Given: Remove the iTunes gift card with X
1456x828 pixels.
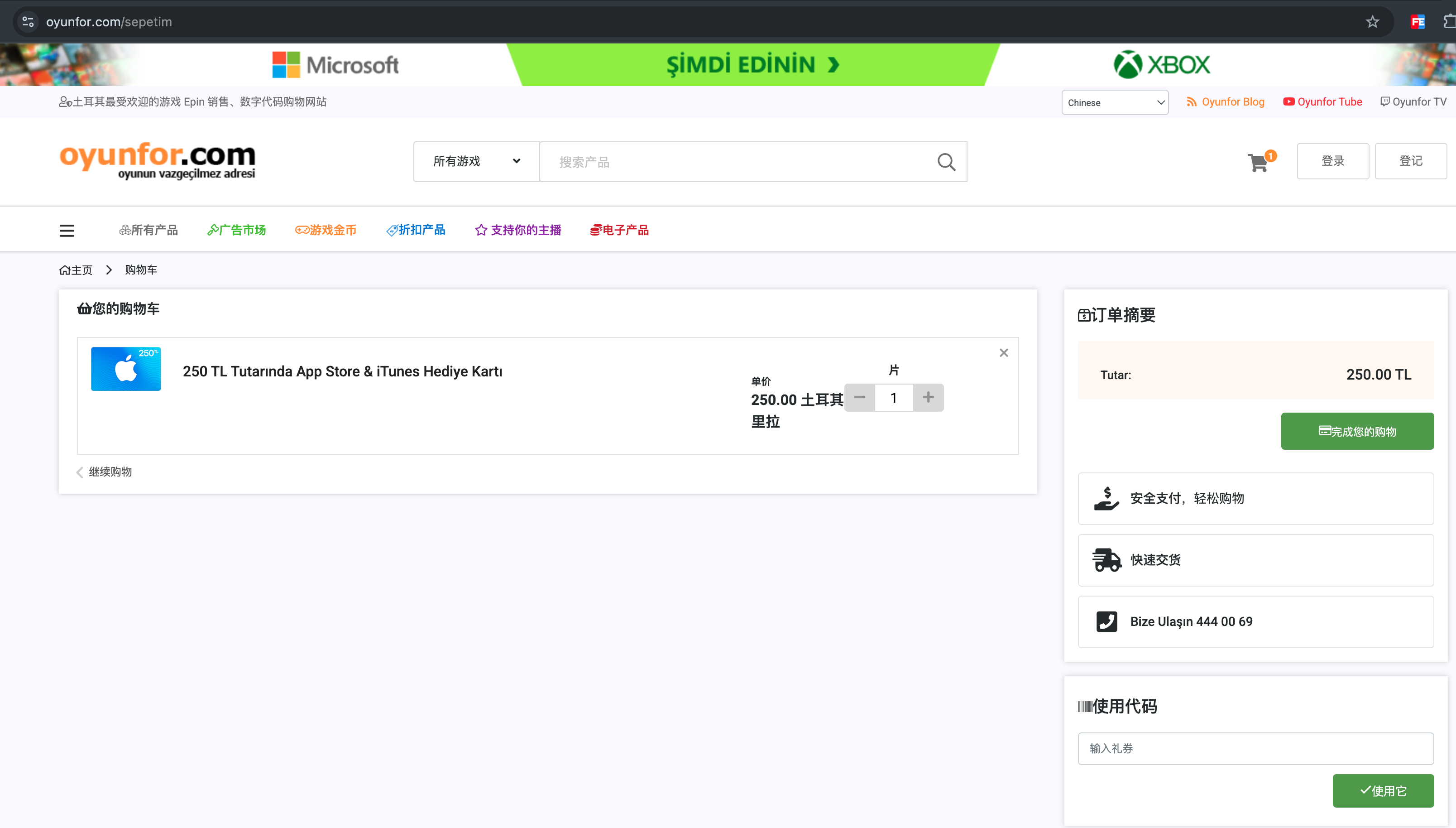Looking at the screenshot, I should pos(1004,353).
